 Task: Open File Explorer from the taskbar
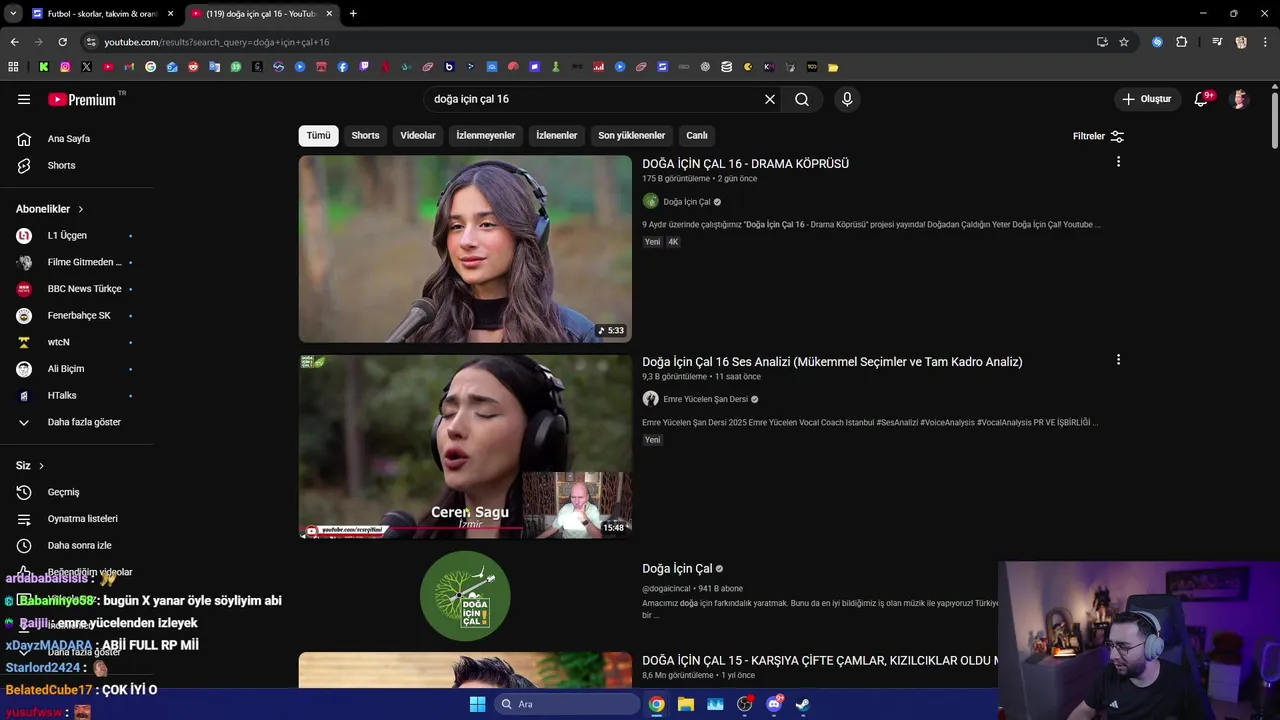(x=686, y=704)
